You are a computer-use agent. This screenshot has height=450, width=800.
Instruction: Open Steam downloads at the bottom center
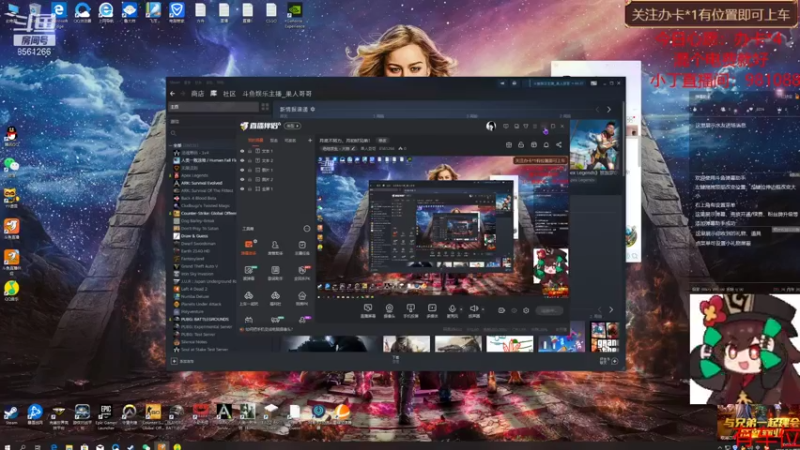395,359
